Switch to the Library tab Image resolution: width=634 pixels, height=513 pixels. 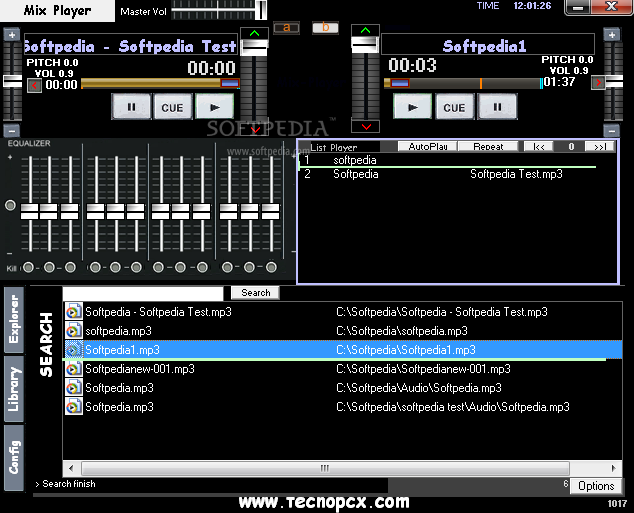click(14, 389)
